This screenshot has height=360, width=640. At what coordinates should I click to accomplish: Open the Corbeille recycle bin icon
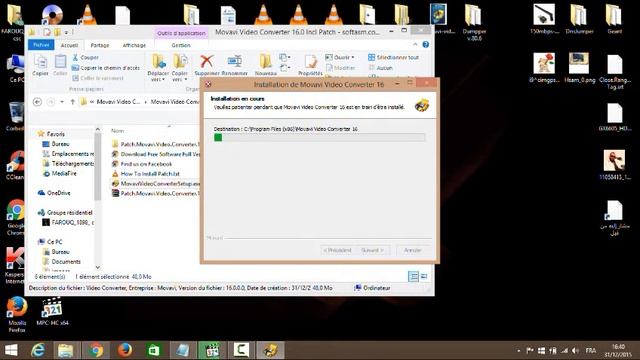pyautogui.click(x=16, y=116)
